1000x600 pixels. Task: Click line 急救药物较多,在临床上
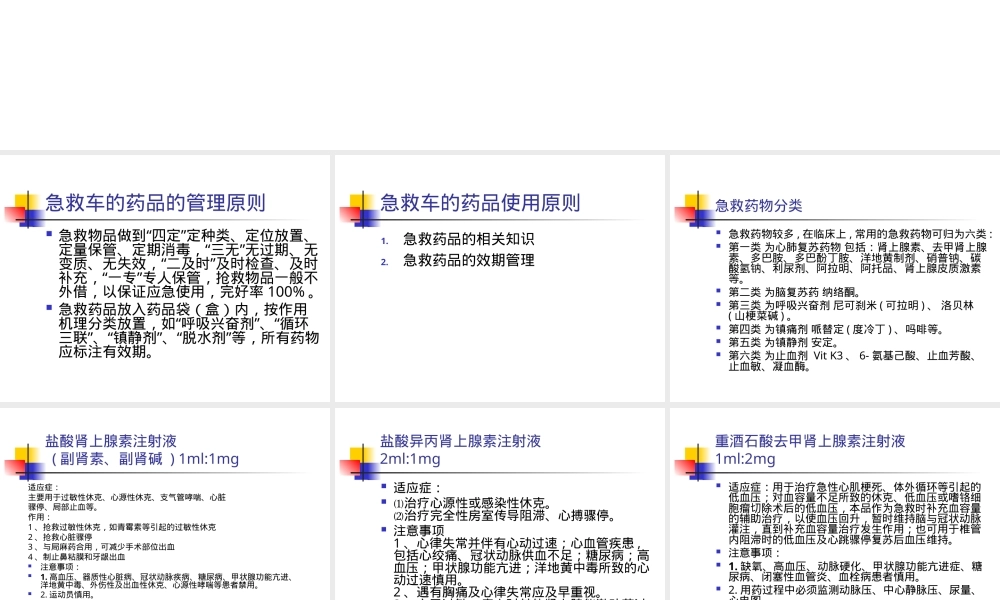[x=861, y=234]
